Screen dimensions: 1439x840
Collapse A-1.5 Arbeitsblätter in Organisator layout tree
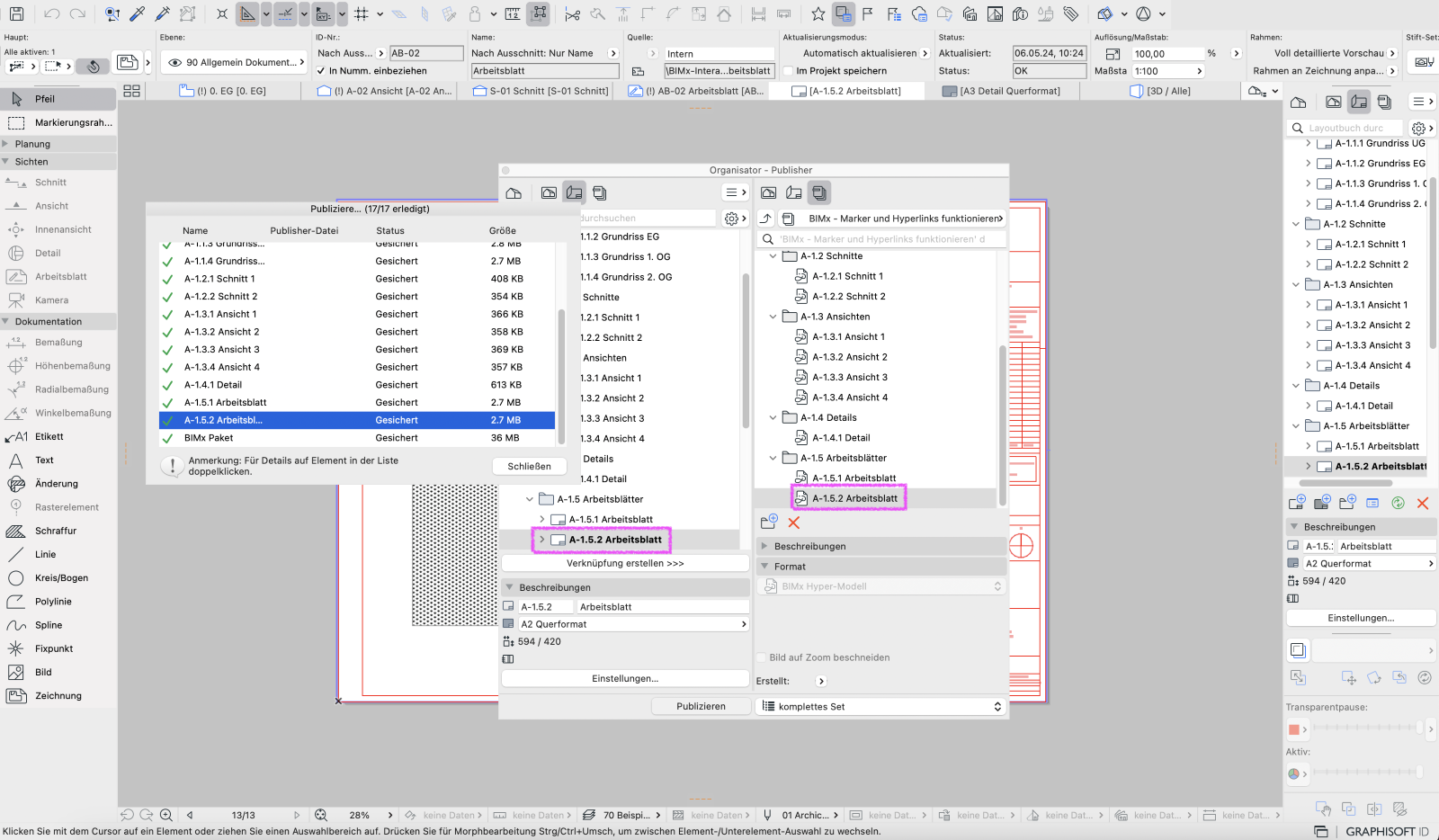(x=530, y=499)
